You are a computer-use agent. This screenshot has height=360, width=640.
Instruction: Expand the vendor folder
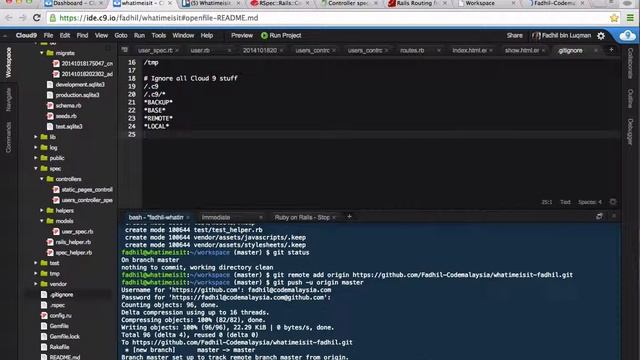coord(36,284)
